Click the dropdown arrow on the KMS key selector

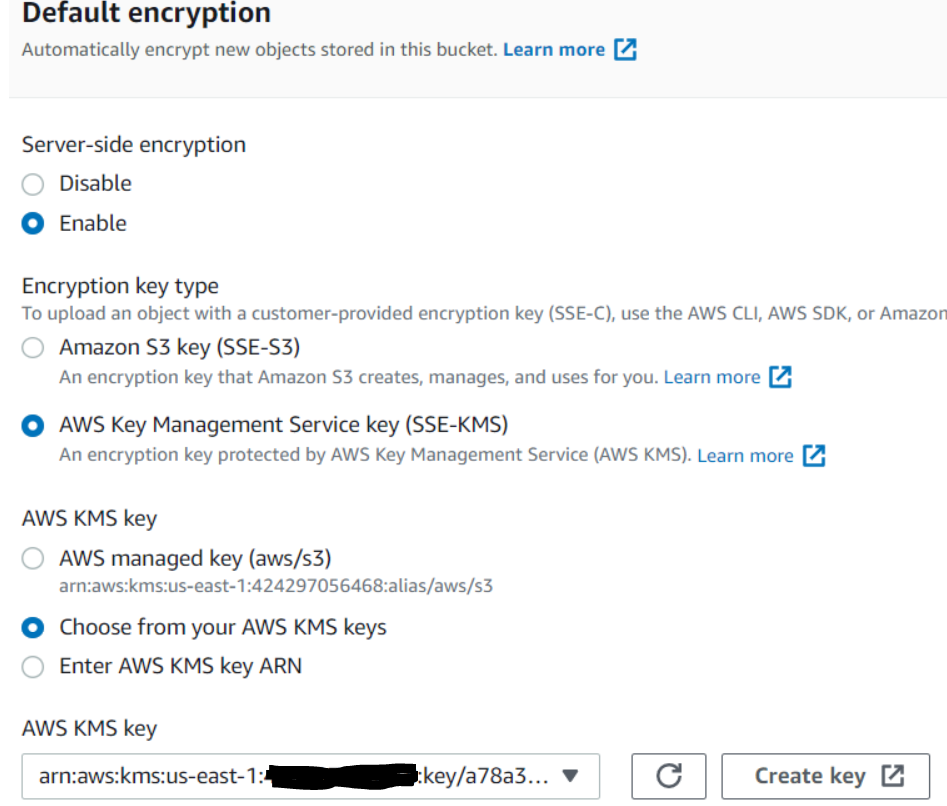pos(569,776)
